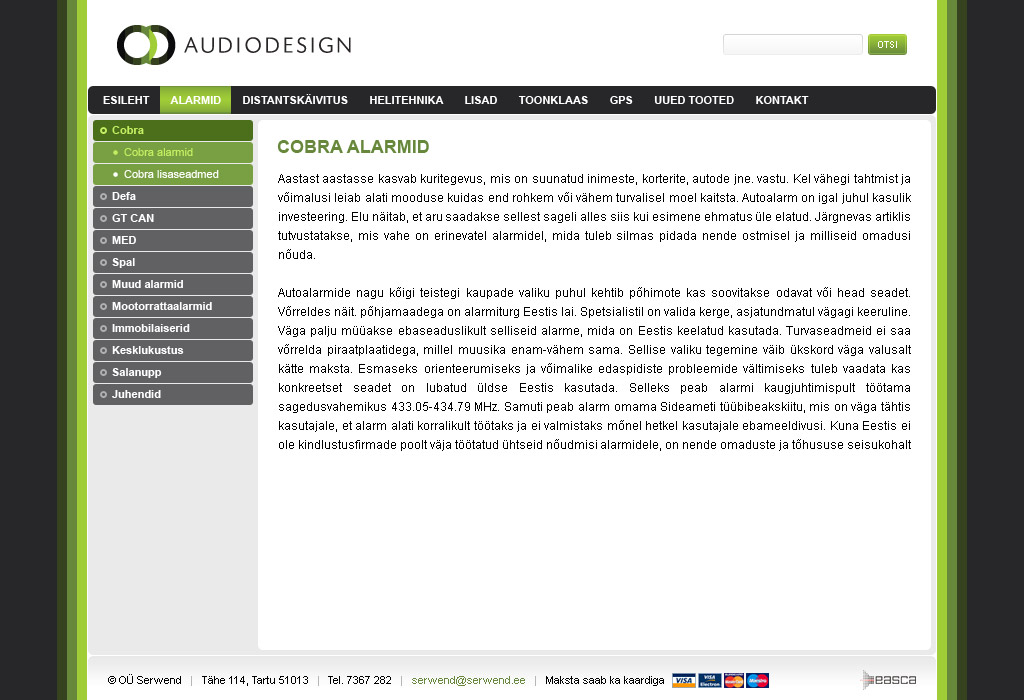Open the Easca logo link
This screenshot has height=700, width=1024.
click(x=889, y=680)
